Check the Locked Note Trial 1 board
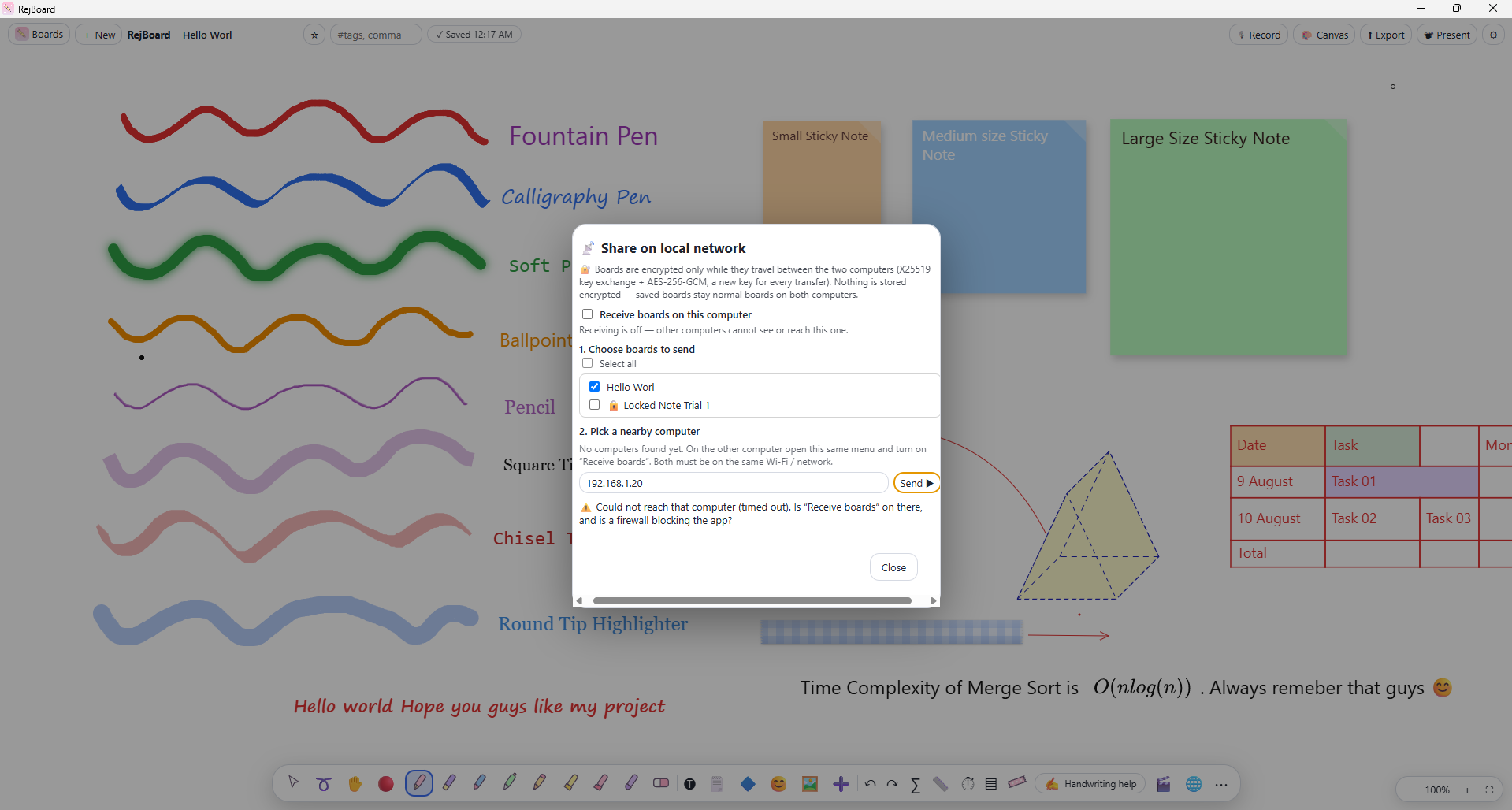This screenshot has height=810, width=1512. (x=595, y=405)
